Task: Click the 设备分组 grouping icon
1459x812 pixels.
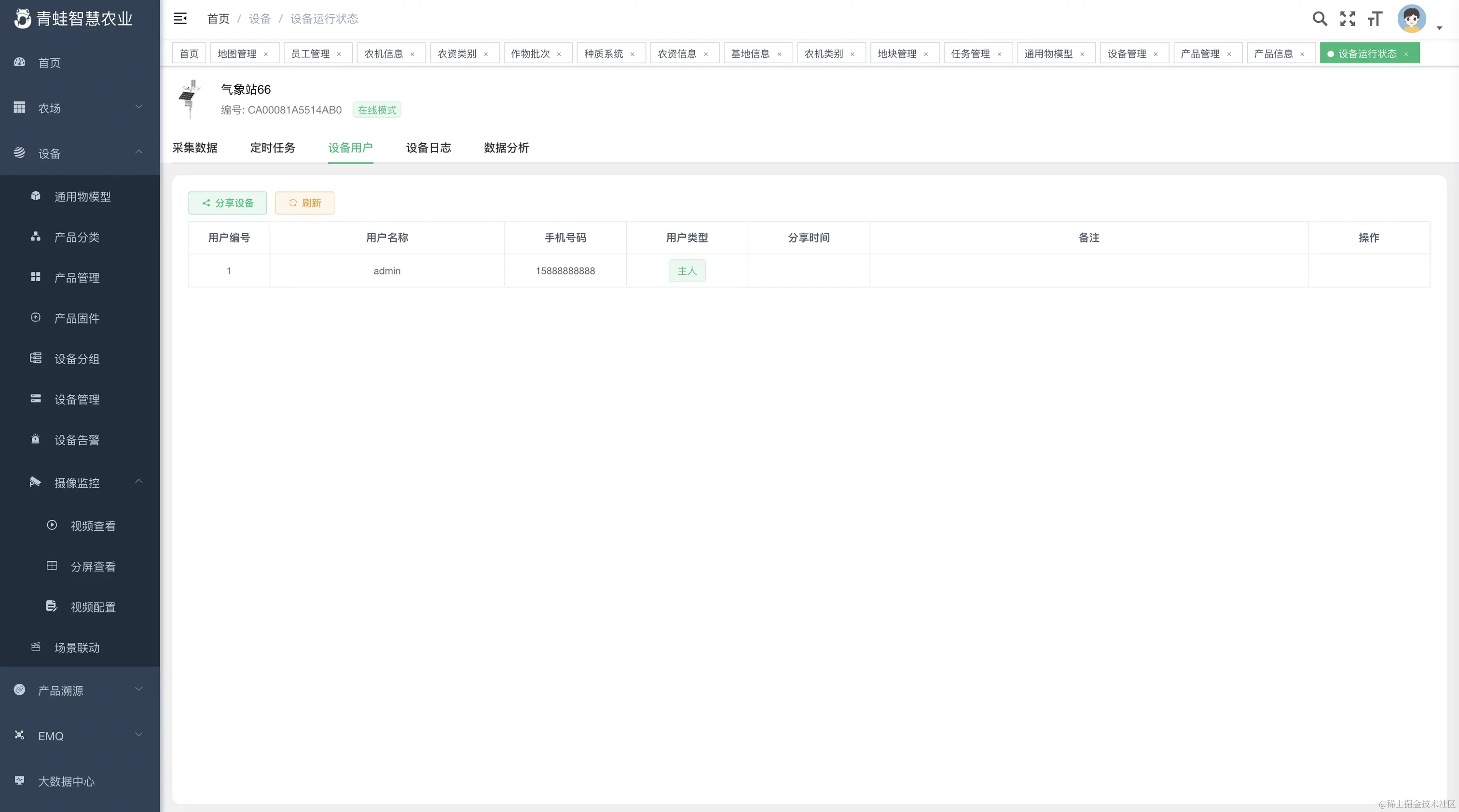Action: 35,358
